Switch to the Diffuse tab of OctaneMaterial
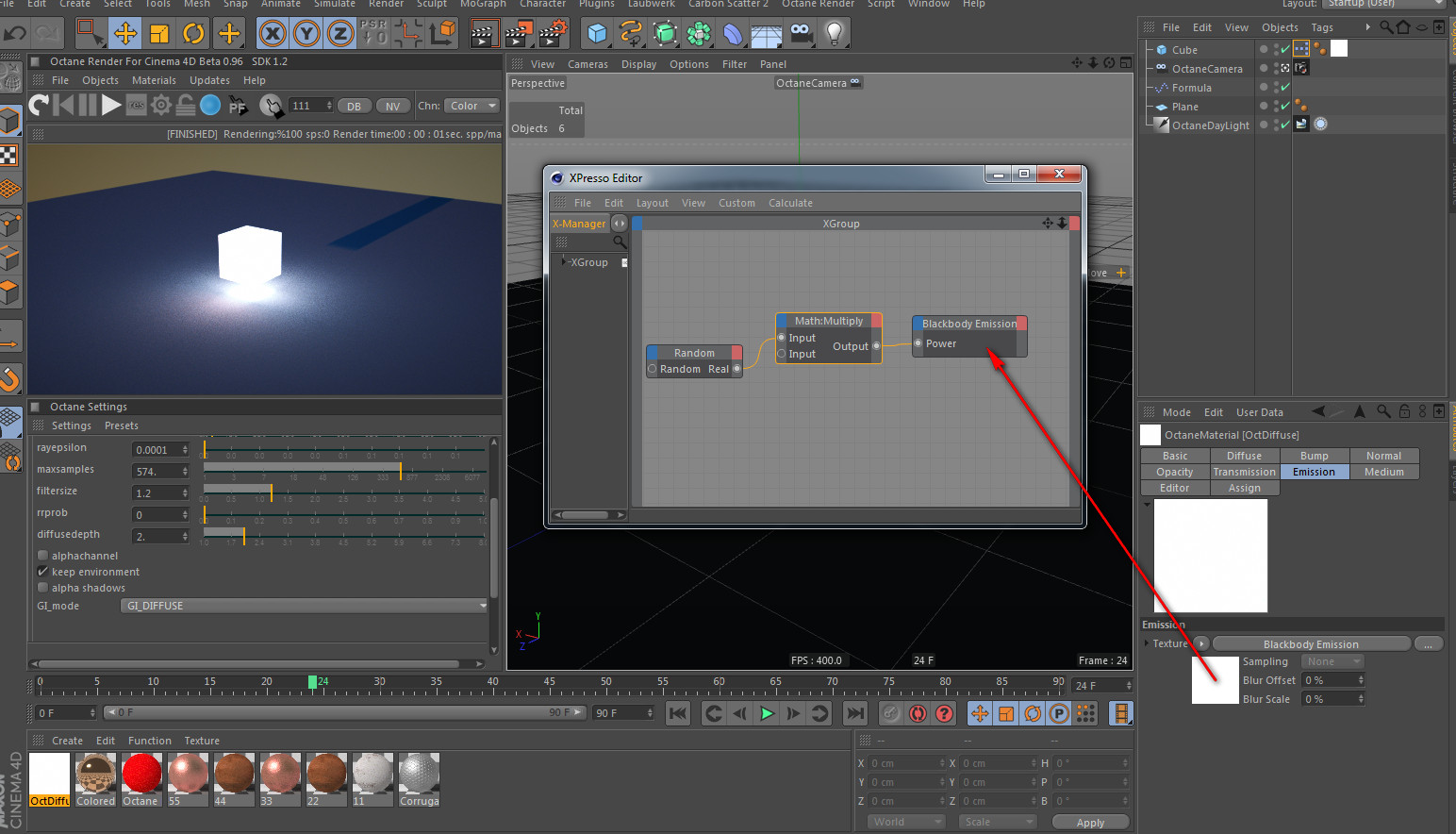 pyautogui.click(x=1244, y=456)
